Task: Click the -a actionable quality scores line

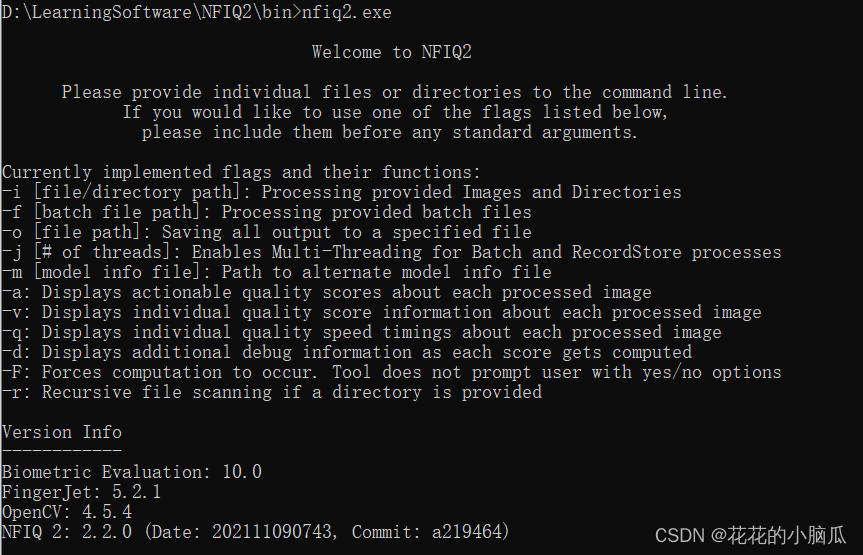Action: point(327,292)
